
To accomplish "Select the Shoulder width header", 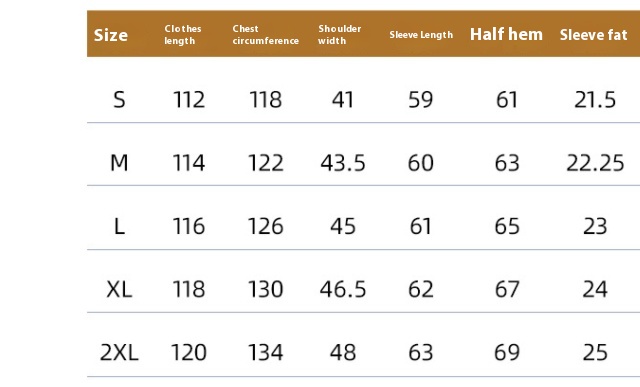I will click(x=339, y=35).
